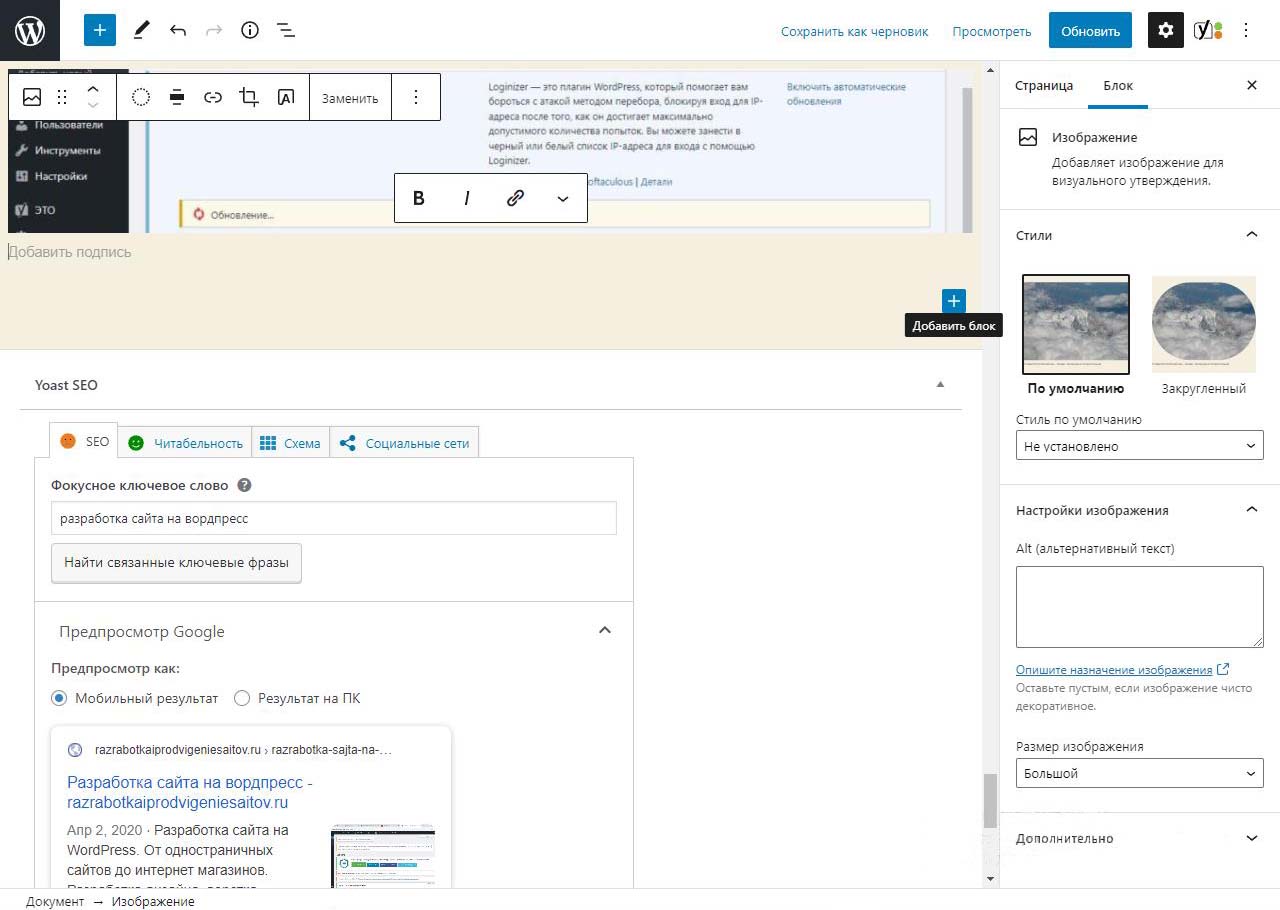Open document outline list view icon

(x=286, y=30)
